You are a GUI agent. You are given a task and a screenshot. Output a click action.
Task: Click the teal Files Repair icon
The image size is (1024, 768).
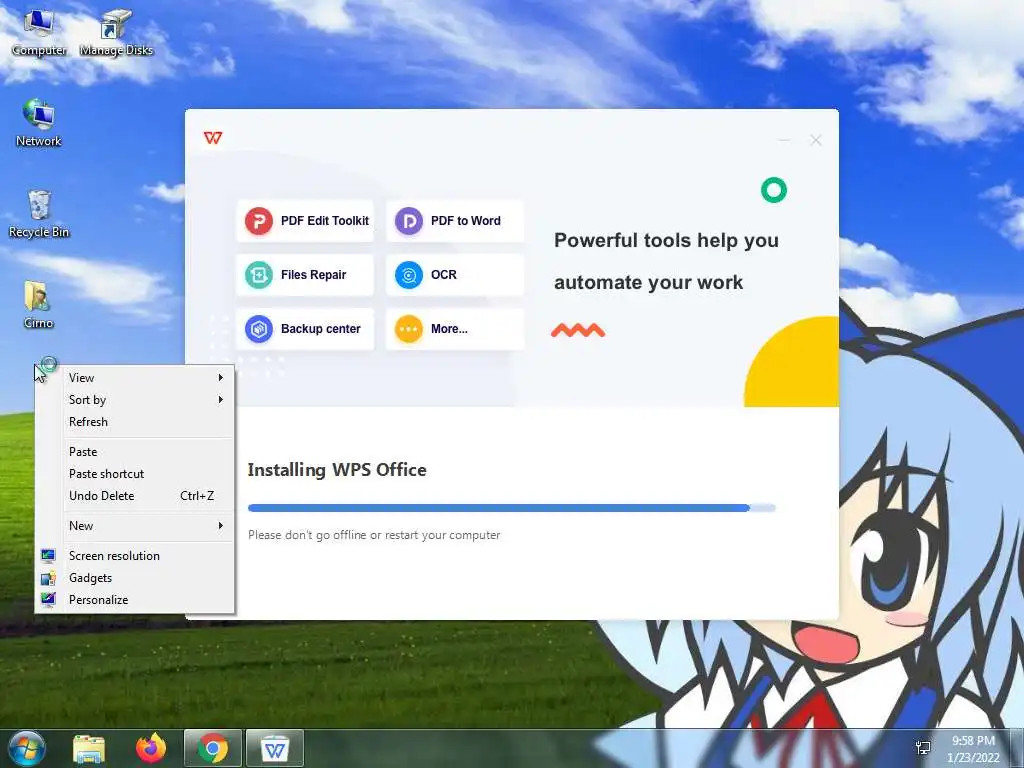pos(259,275)
